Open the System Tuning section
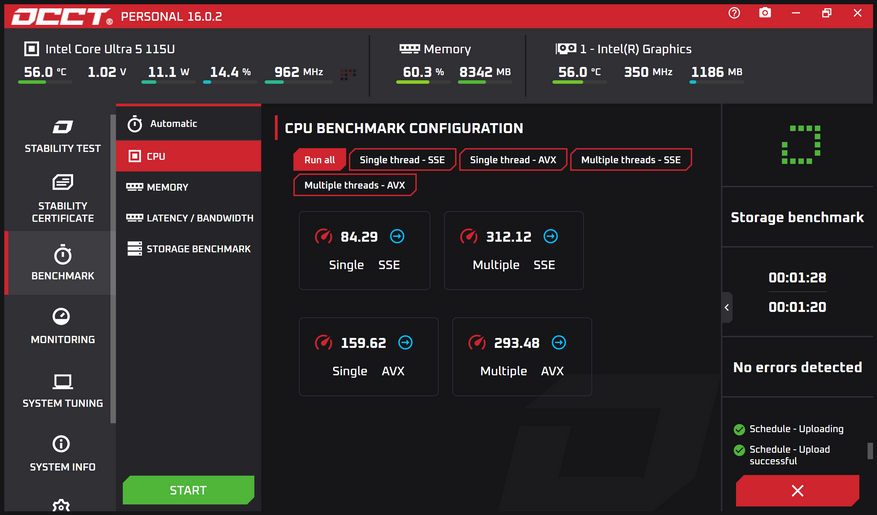This screenshot has height=515, width=877. pos(62,391)
